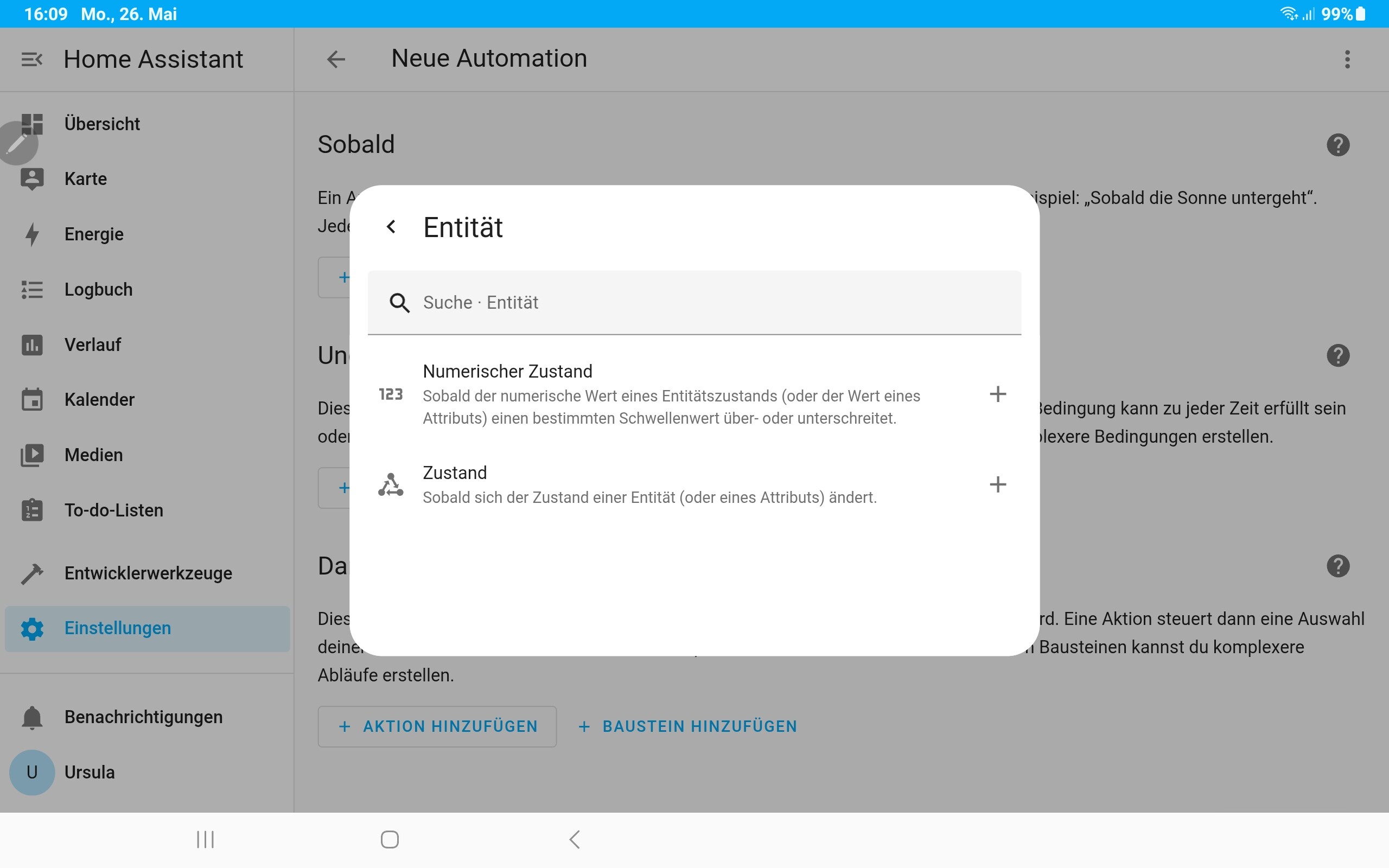Click the dialog back chevron beside Entität
1389x868 pixels.
[391, 227]
